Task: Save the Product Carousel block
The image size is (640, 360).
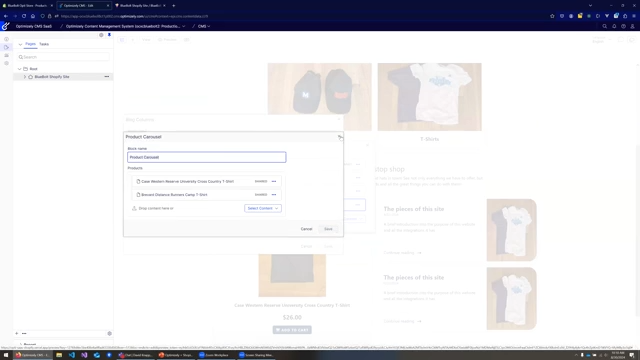Action: 328,229
